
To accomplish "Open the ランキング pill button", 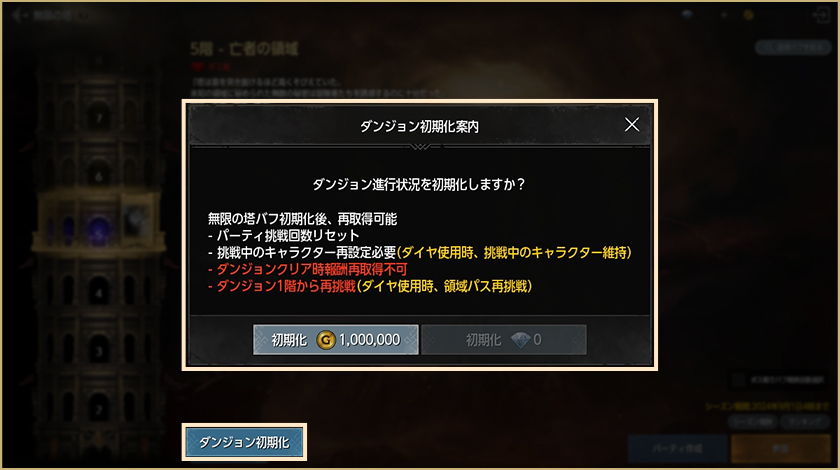I will tap(805, 422).
